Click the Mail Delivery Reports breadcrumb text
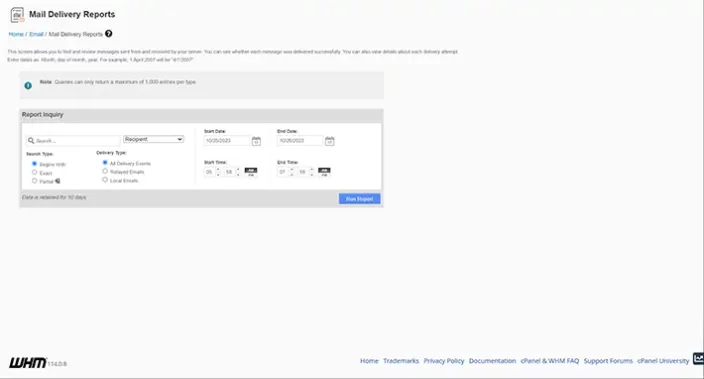The width and height of the screenshot is (704, 379). tap(75, 34)
